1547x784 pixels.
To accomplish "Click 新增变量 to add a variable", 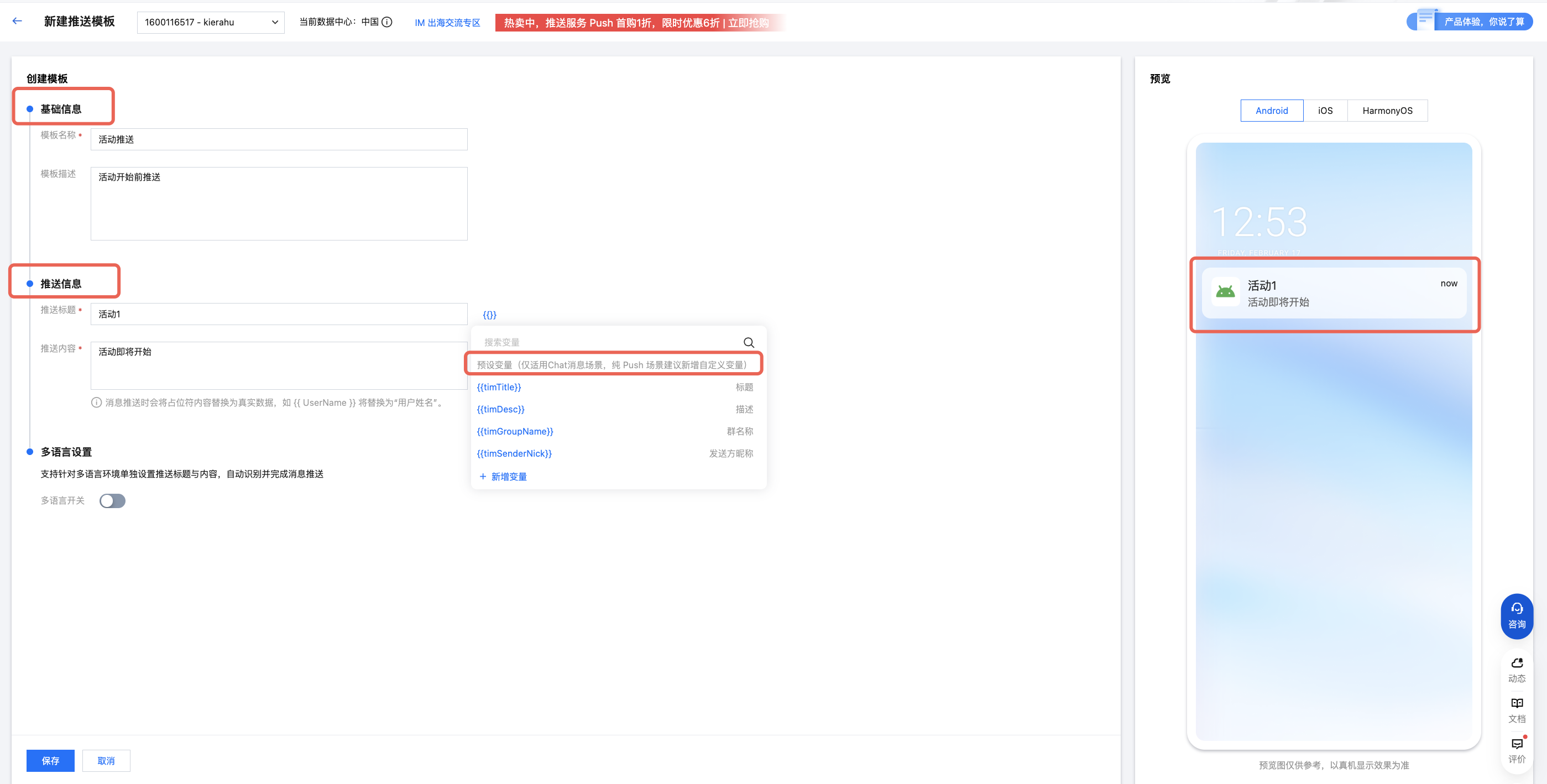I will tap(503, 477).
